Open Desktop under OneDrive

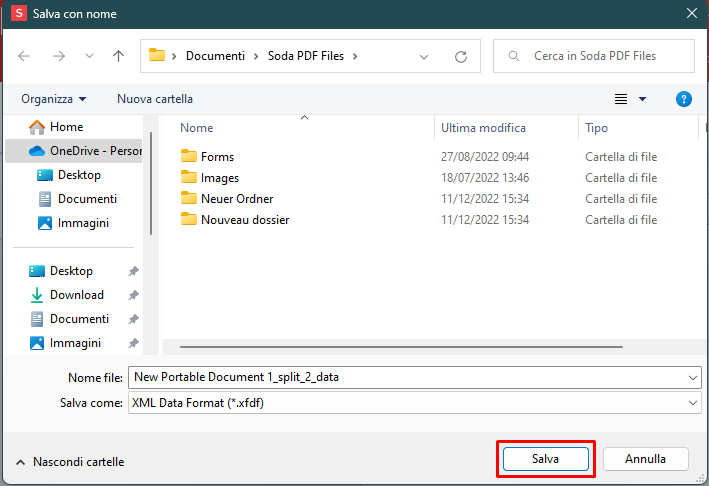[69, 175]
